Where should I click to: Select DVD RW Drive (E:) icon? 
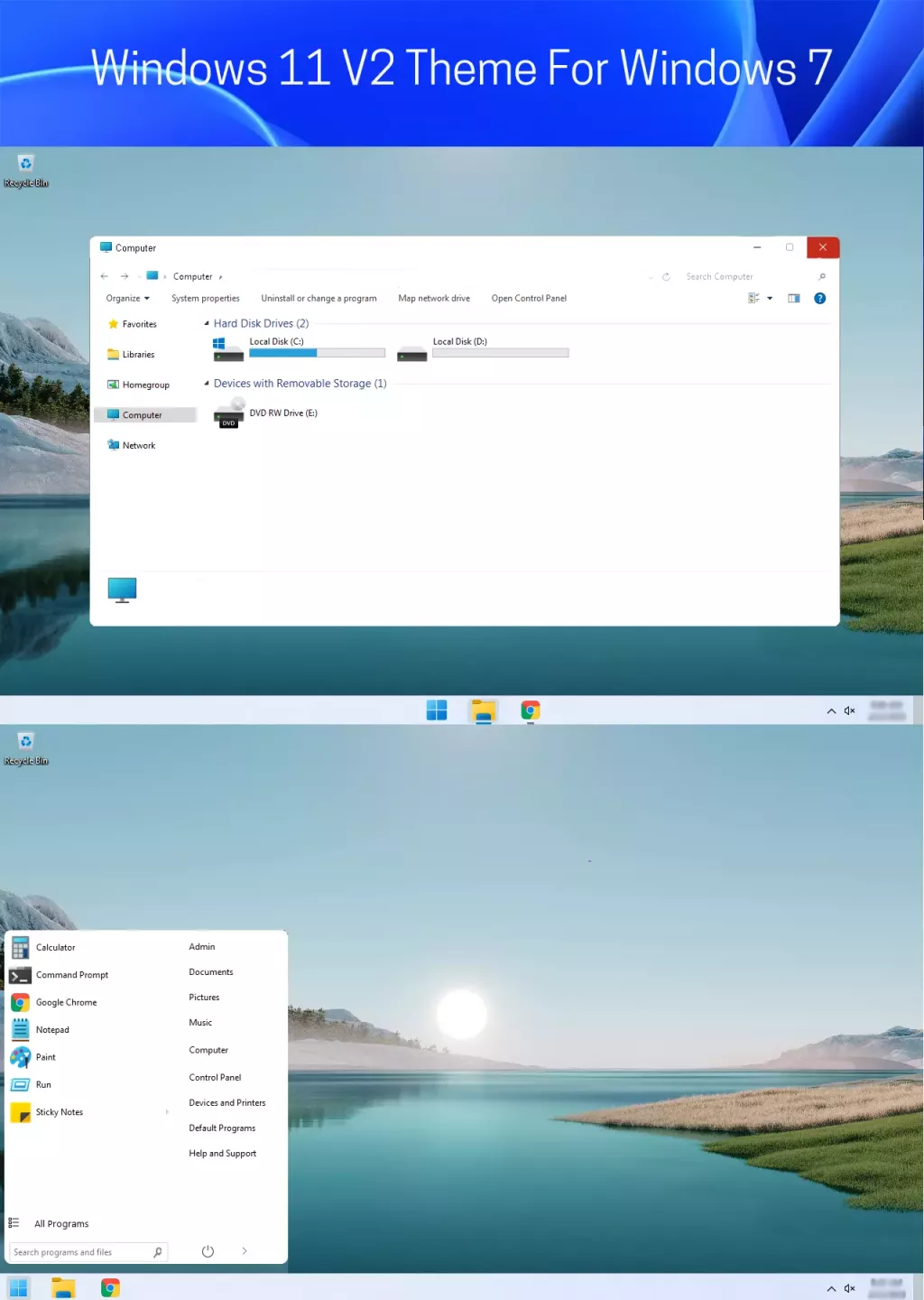pos(229,414)
